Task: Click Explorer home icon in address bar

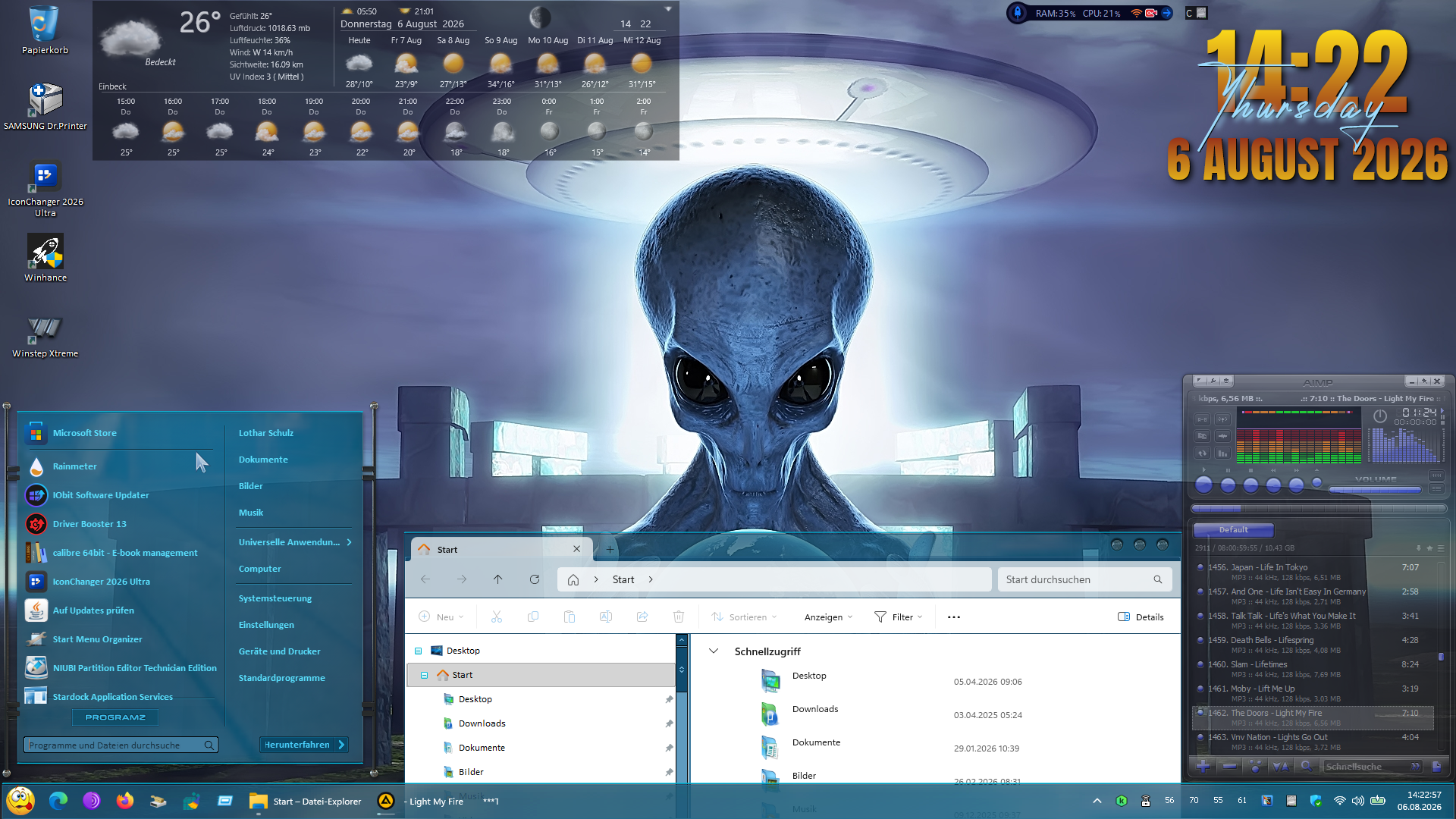Action: point(573,579)
